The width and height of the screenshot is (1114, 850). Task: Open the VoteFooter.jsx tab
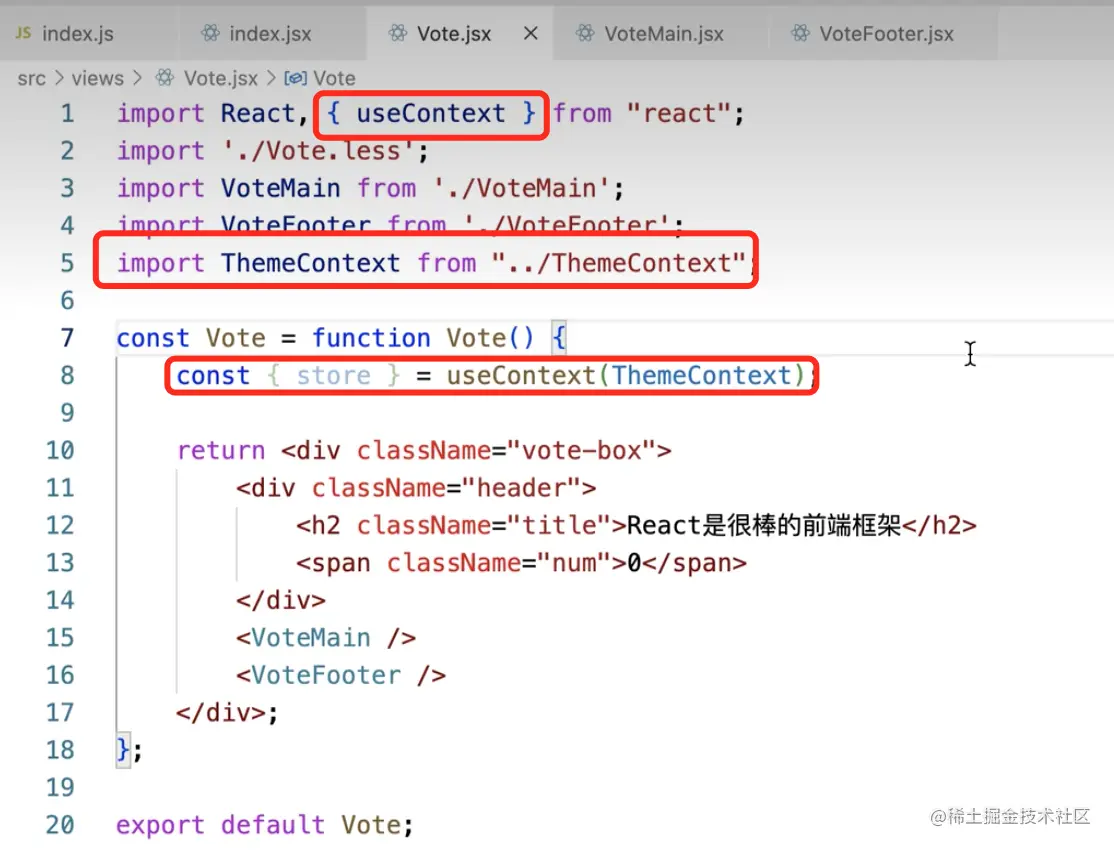pos(886,33)
